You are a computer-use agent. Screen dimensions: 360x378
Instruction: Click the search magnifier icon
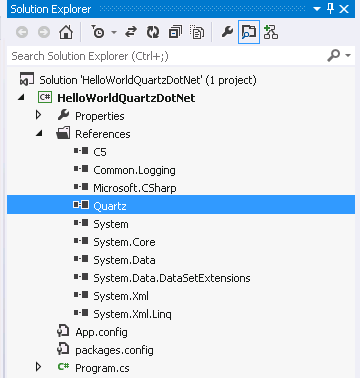[x=334, y=56]
